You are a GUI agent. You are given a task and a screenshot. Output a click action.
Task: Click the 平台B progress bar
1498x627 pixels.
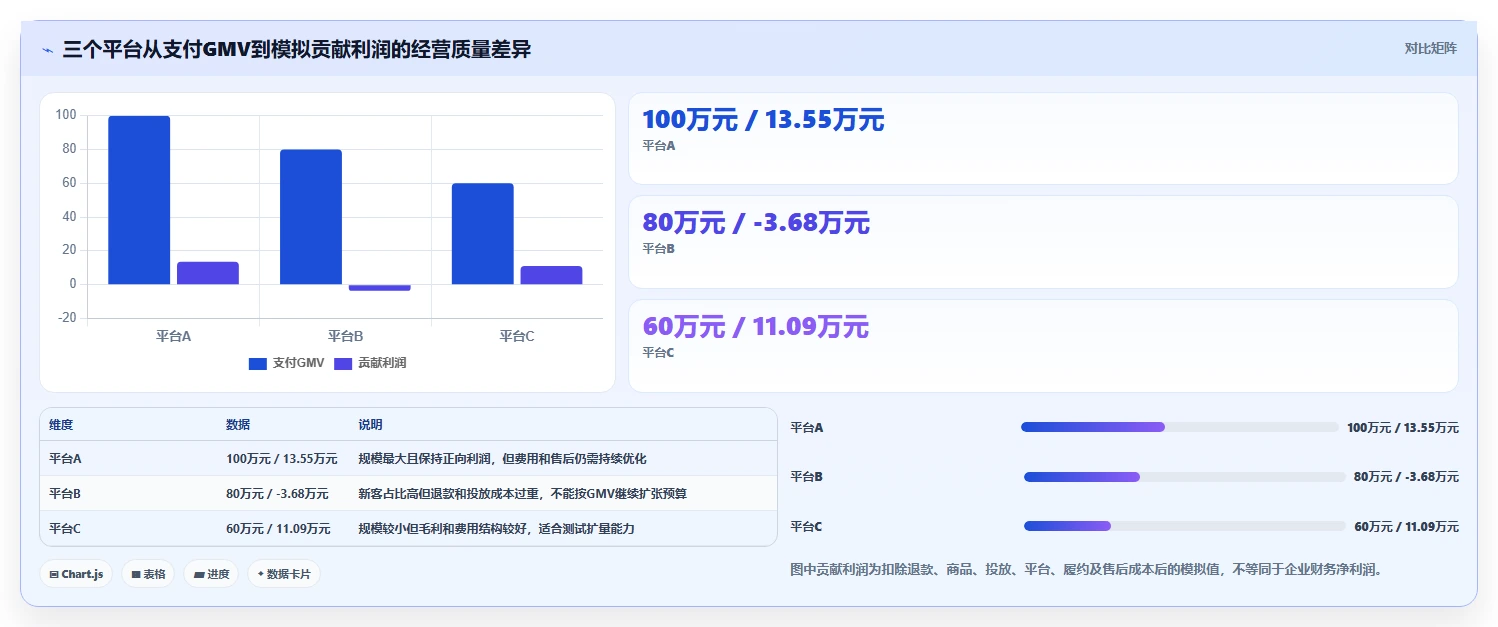click(x=1184, y=477)
